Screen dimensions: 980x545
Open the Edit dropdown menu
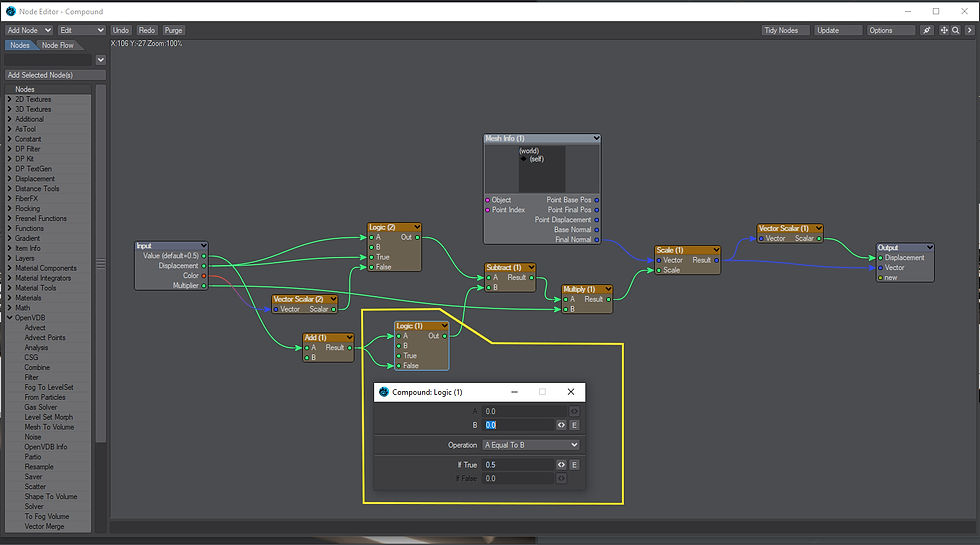[x=82, y=30]
